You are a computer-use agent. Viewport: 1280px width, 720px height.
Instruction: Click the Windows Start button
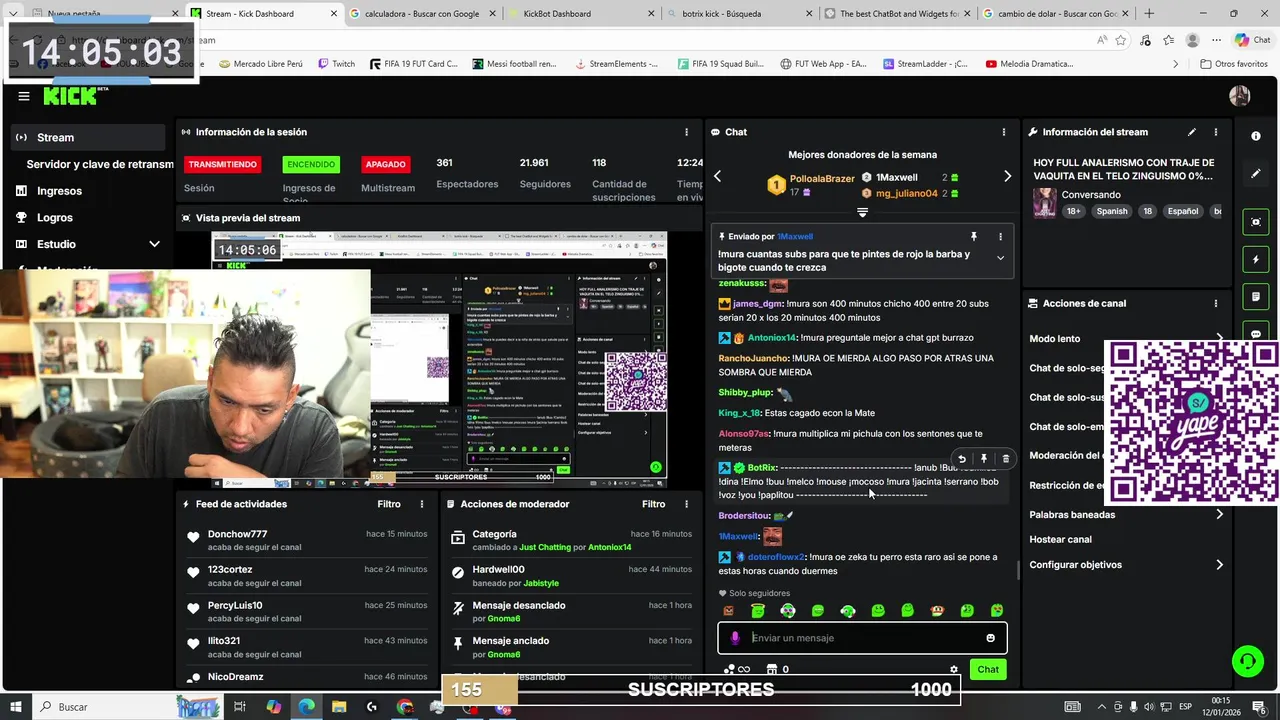click(16, 707)
